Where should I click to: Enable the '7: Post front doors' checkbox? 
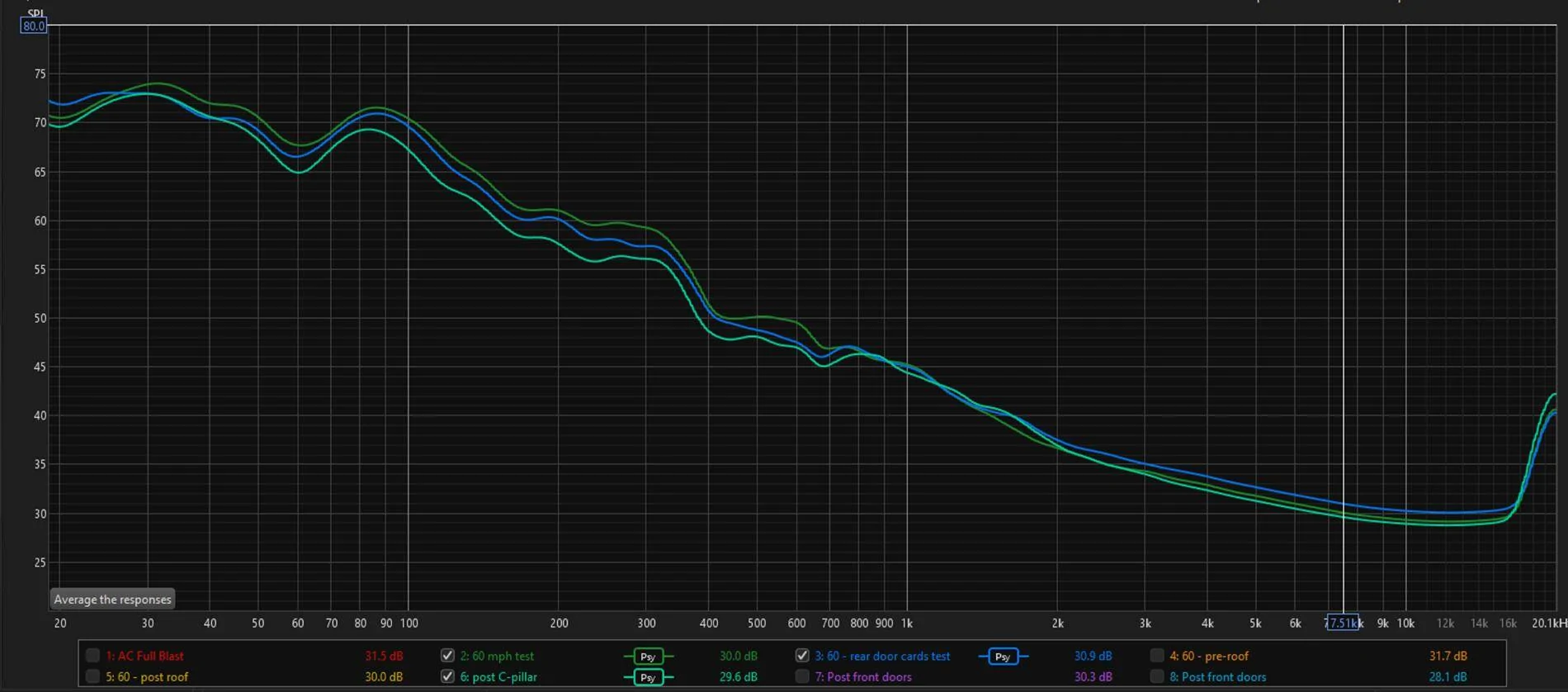(x=802, y=676)
